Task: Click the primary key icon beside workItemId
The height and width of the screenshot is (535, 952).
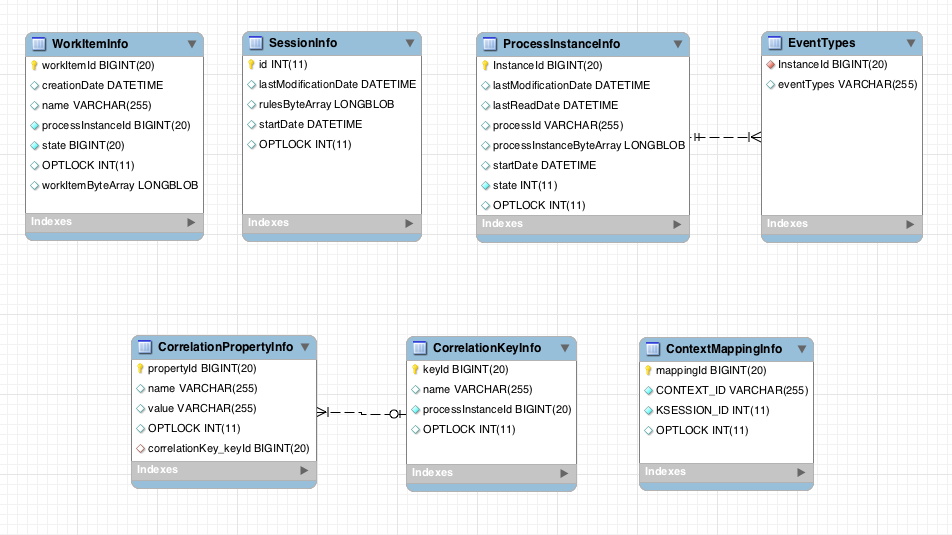Action: coord(35,65)
